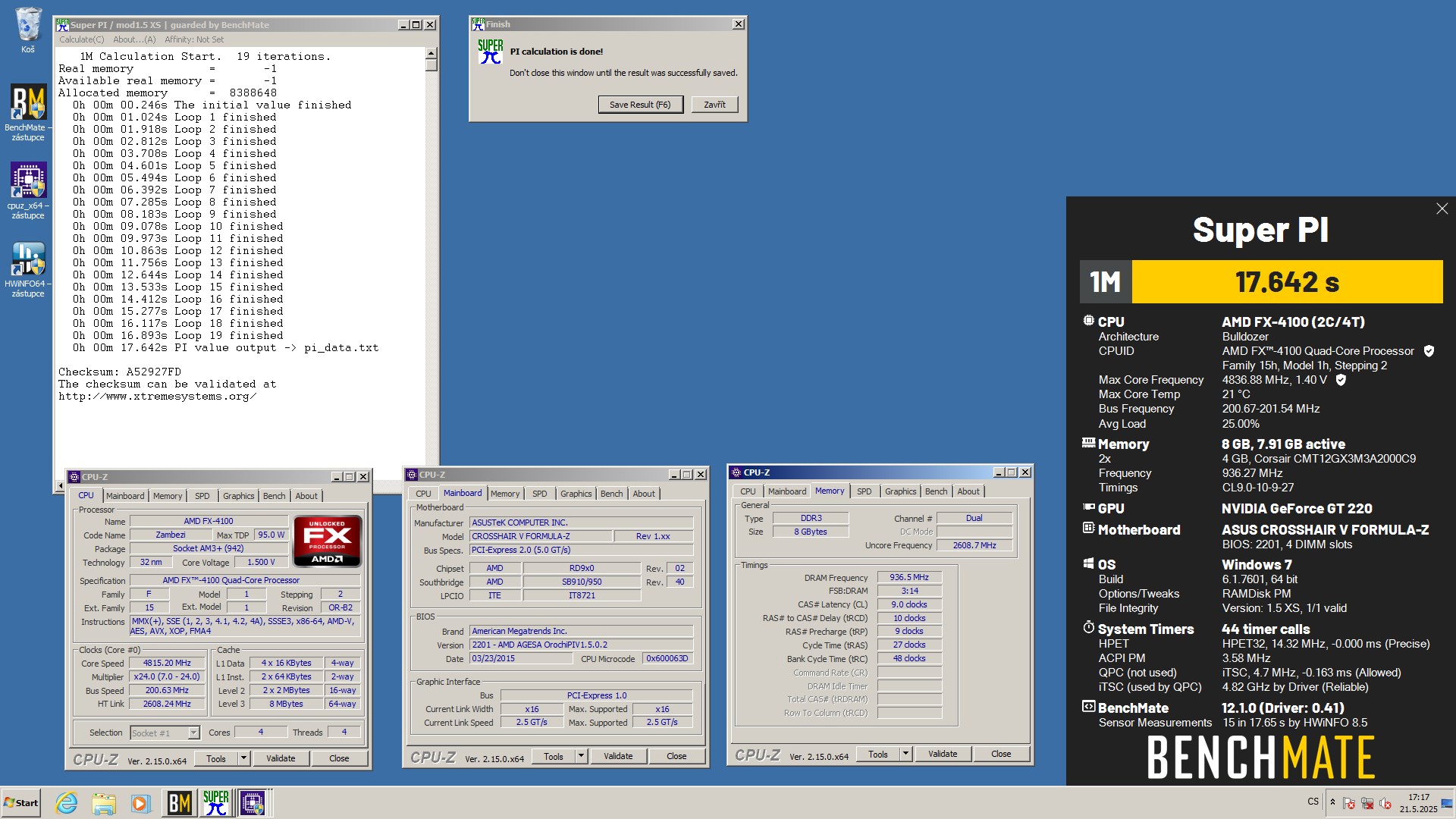Open the CPU tab in the right CPU-Z window
The height and width of the screenshot is (819, 1456).
tap(748, 491)
